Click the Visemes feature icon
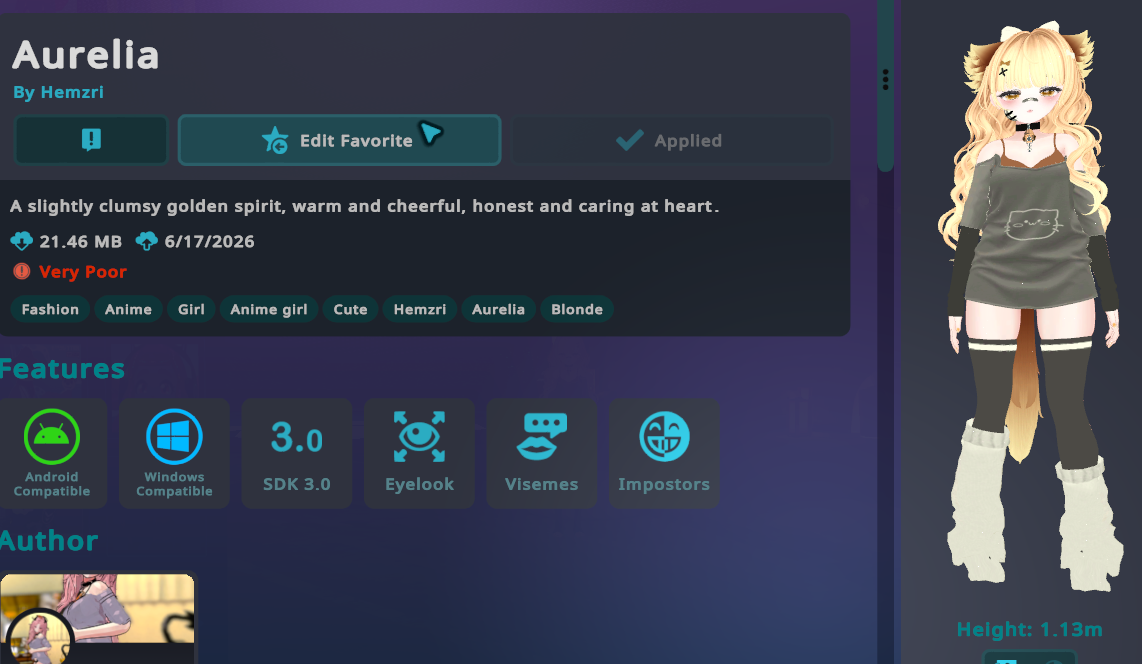 (541, 453)
